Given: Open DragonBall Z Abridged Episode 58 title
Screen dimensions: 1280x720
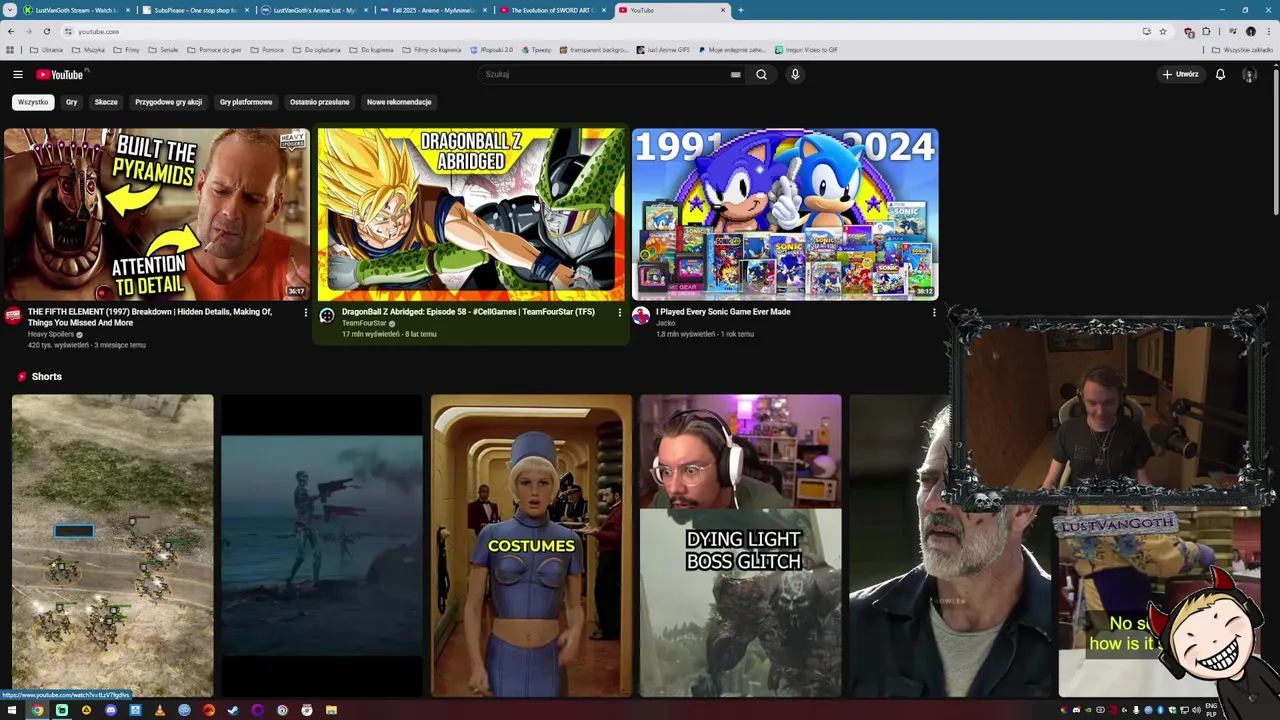Looking at the screenshot, I should (468, 312).
